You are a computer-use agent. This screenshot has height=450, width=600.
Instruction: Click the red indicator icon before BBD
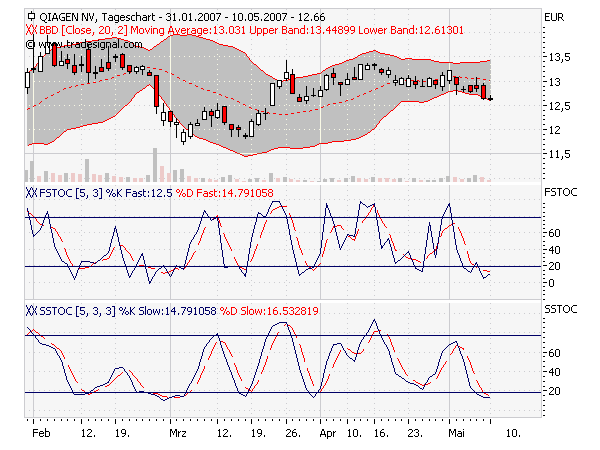click(31, 30)
